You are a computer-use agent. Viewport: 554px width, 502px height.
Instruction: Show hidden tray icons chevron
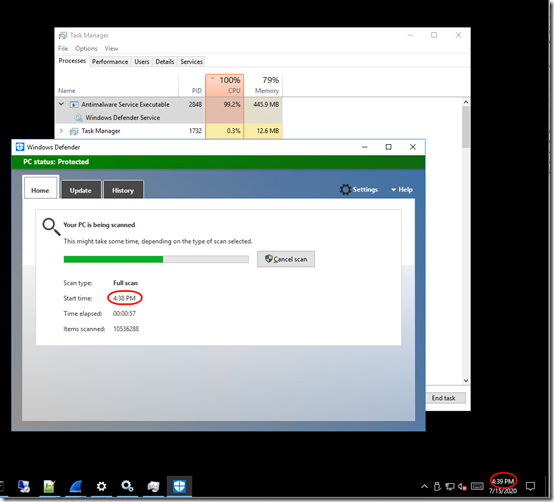[424, 486]
